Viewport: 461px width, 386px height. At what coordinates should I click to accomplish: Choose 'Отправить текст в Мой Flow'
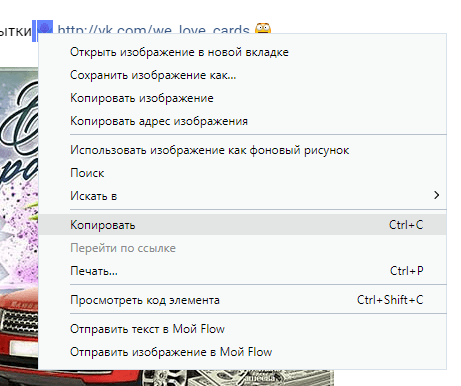[x=242, y=329]
